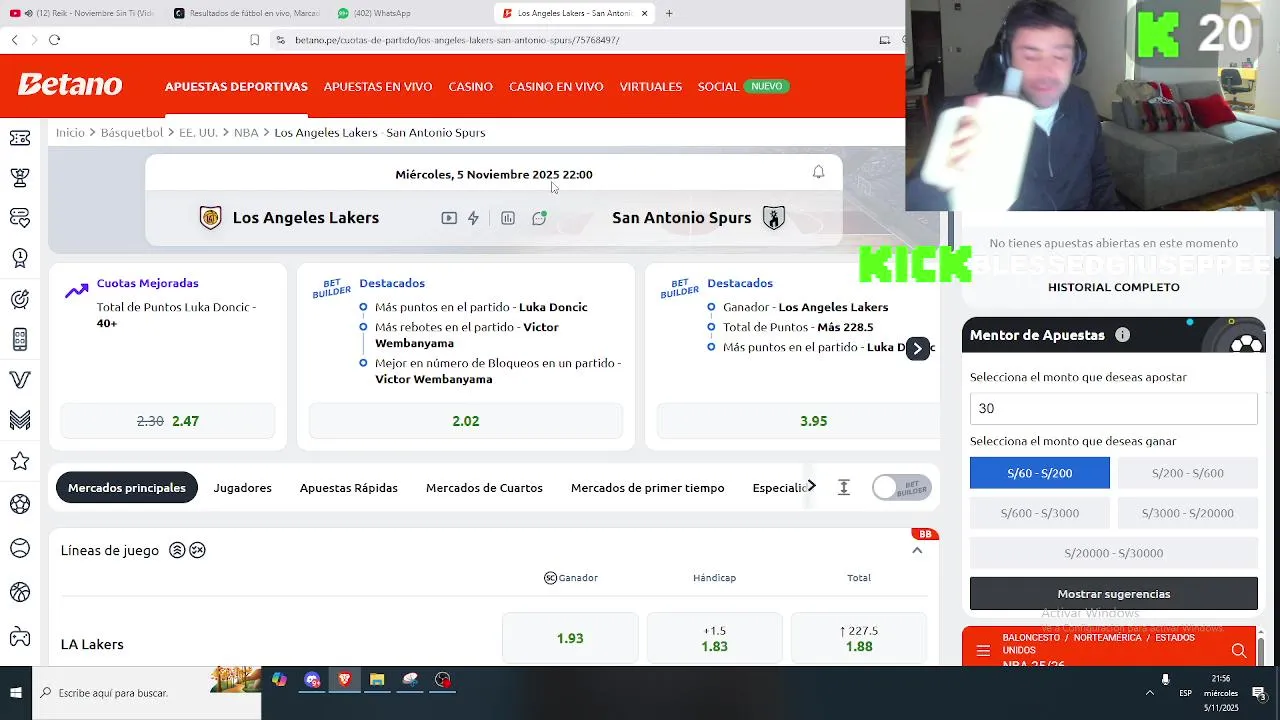The width and height of the screenshot is (1280, 720).
Task: Reload the browser page
Action: pyautogui.click(x=54, y=40)
